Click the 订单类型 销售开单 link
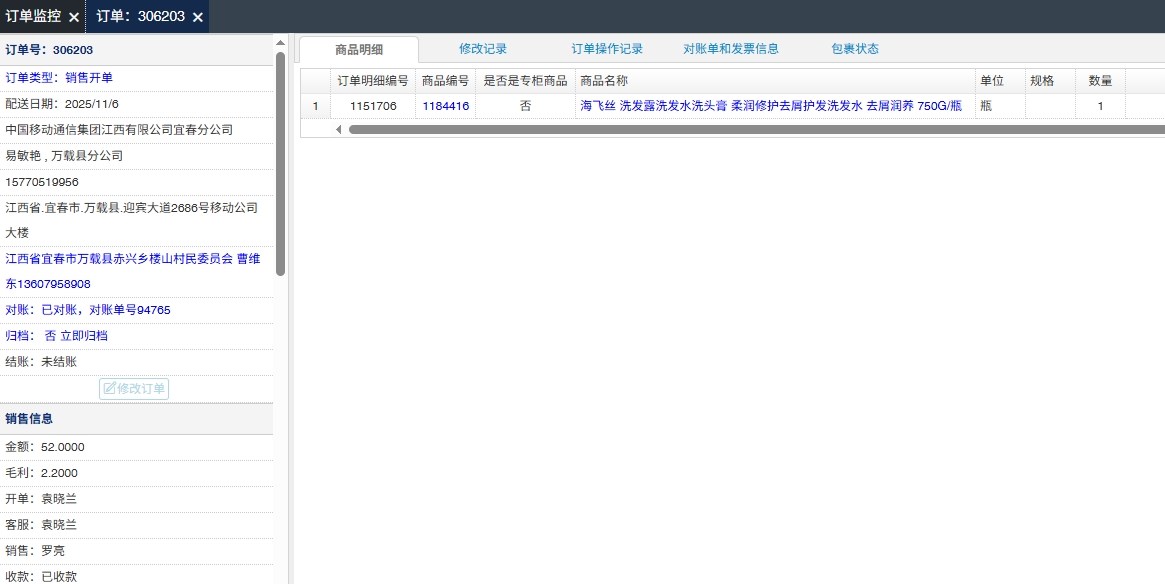The width and height of the screenshot is (1165, 584). pyautogui.click(x=89, y=78)
